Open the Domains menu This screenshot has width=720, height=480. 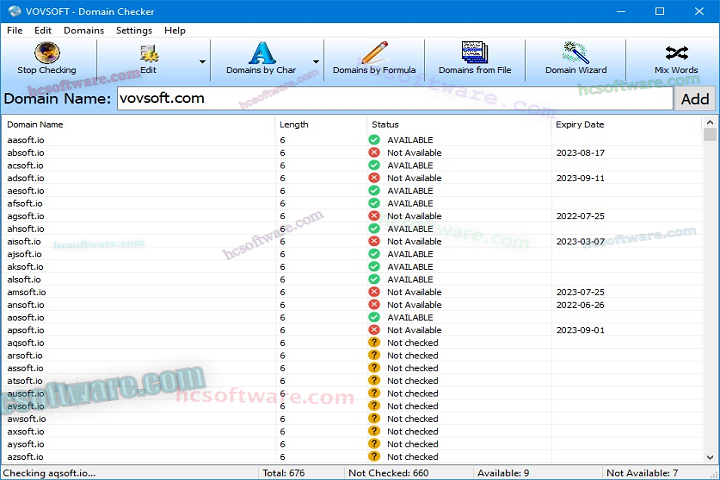[x=84, y=30]
